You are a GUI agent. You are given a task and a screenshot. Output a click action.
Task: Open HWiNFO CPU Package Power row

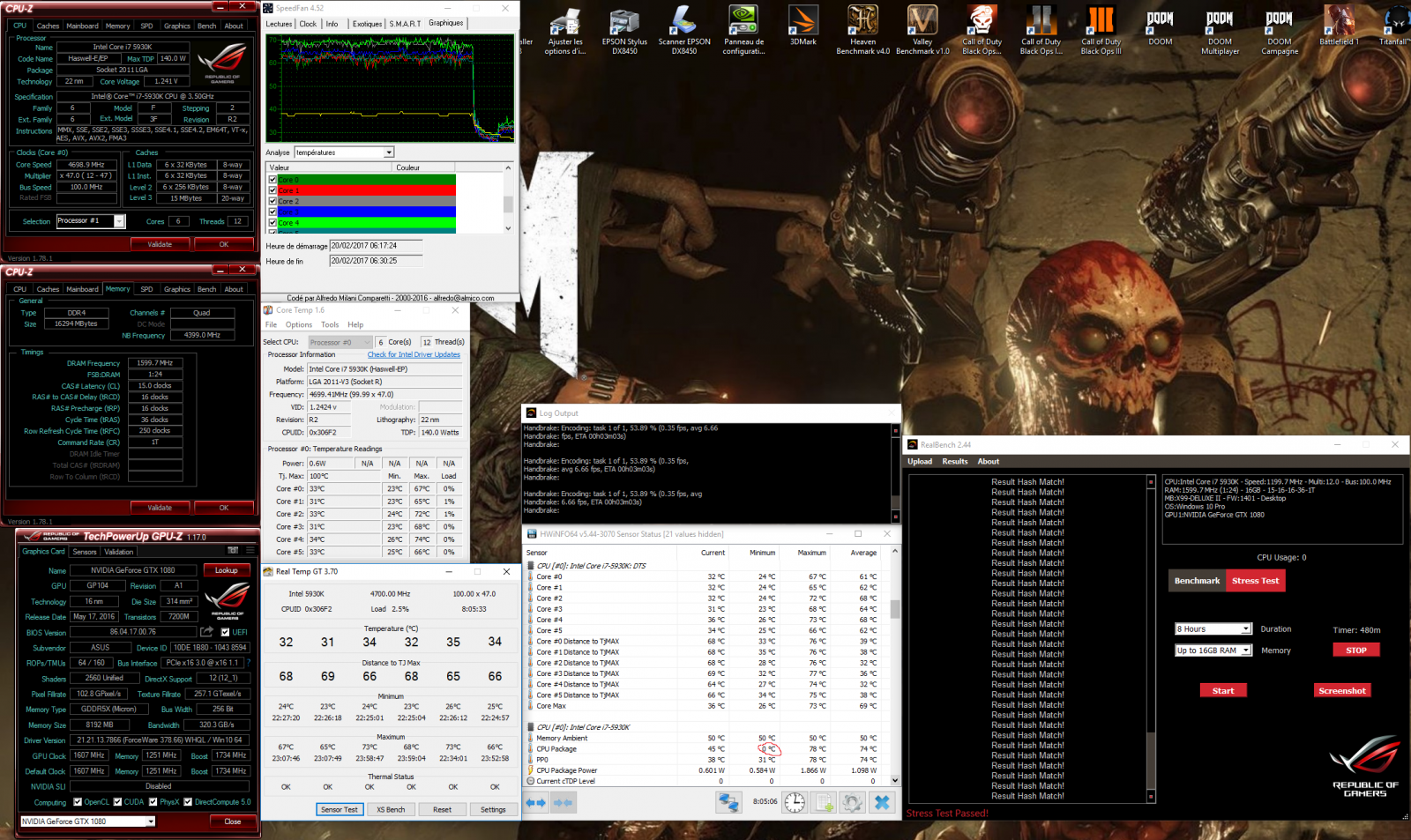(705, 770)
